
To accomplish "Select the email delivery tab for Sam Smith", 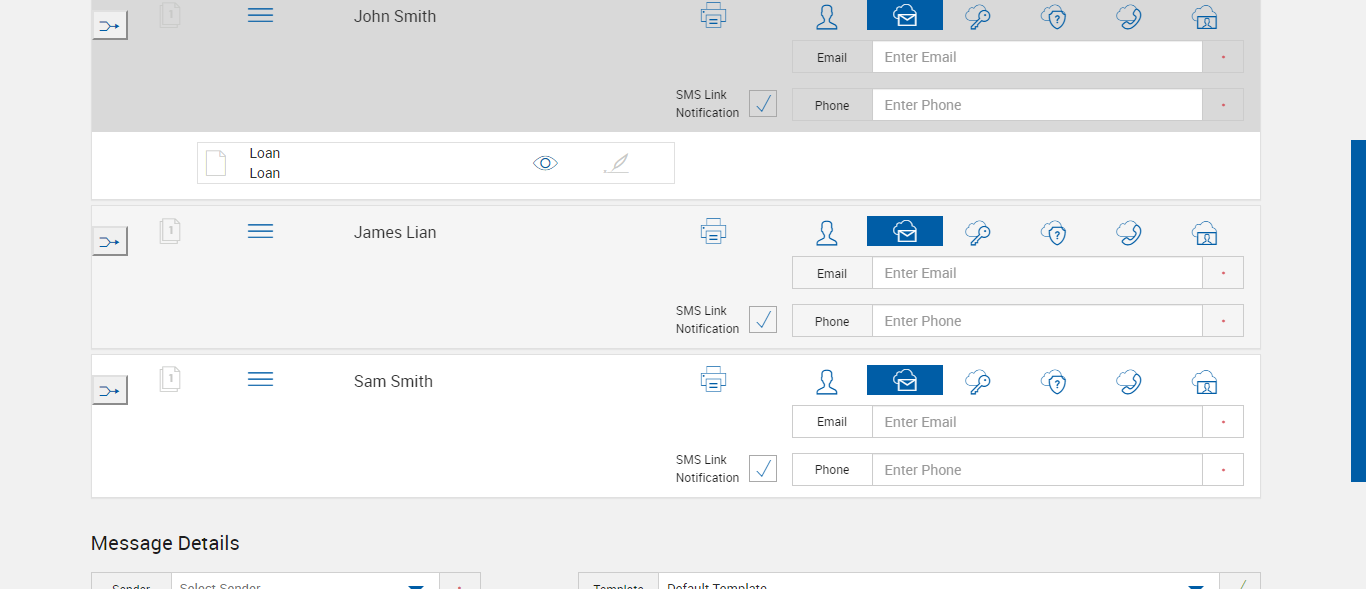I will pyautogui.click(x=904, y=381).
